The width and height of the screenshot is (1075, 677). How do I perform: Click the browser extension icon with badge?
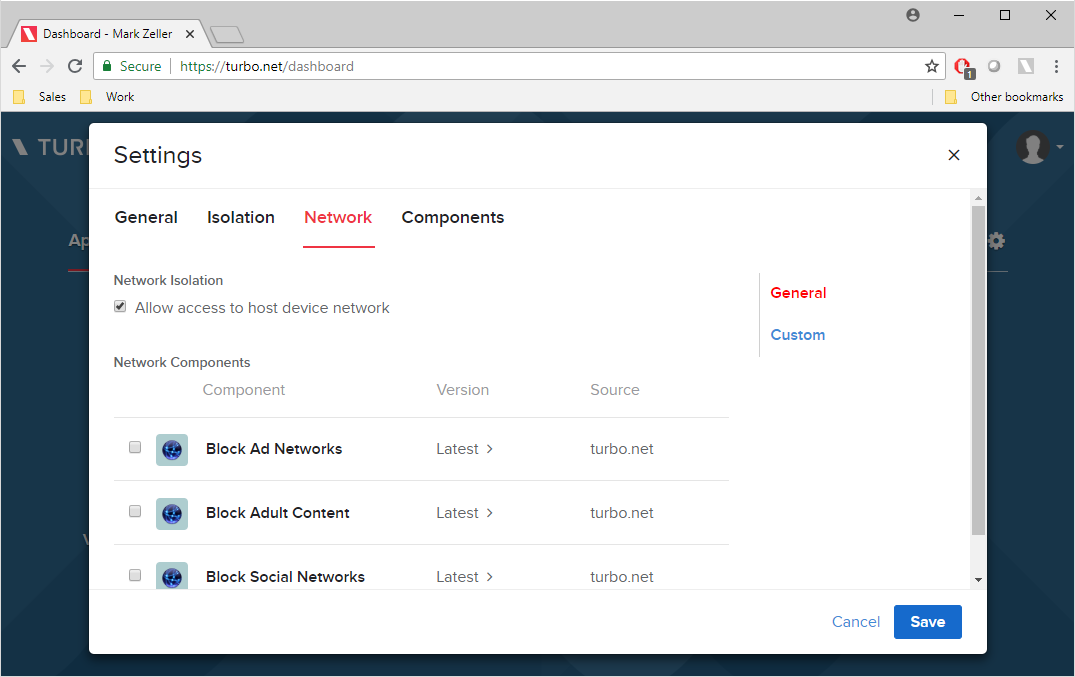click(961, 66)
